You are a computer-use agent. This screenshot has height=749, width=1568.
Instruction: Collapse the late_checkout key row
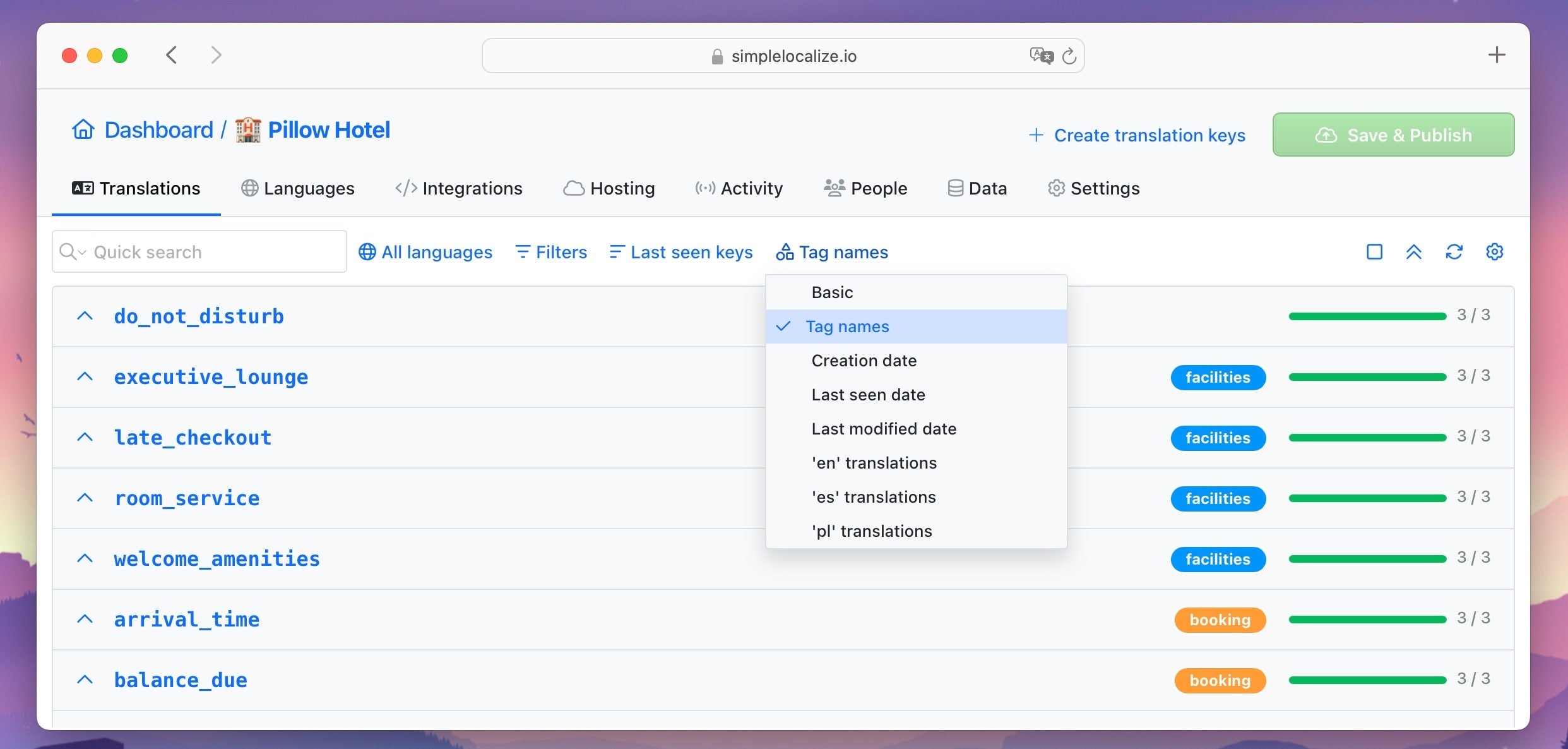click(85, 437)
